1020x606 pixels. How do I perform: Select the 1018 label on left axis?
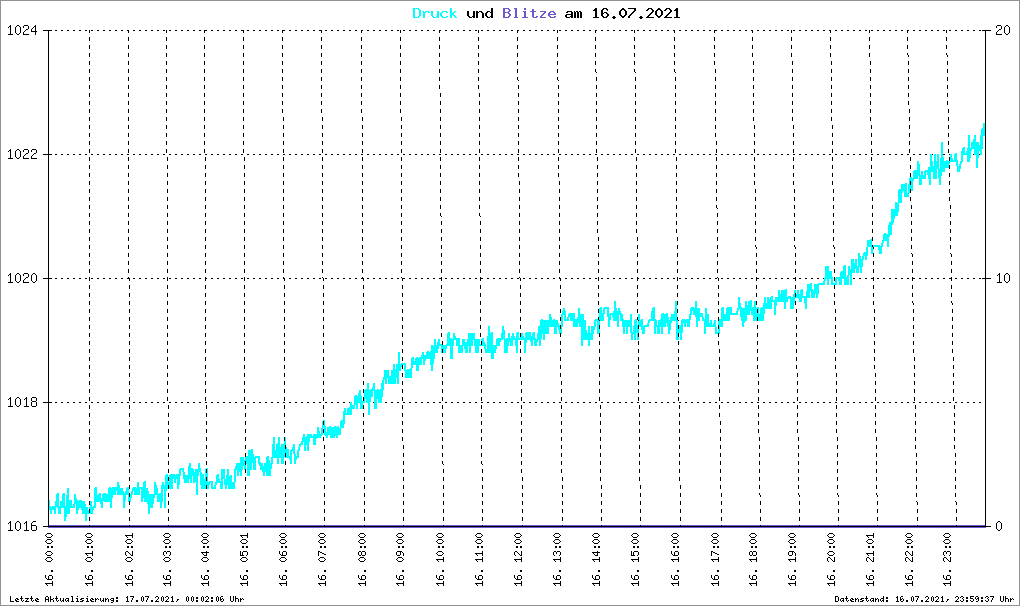pyautogui.click(x=20, y=402)
